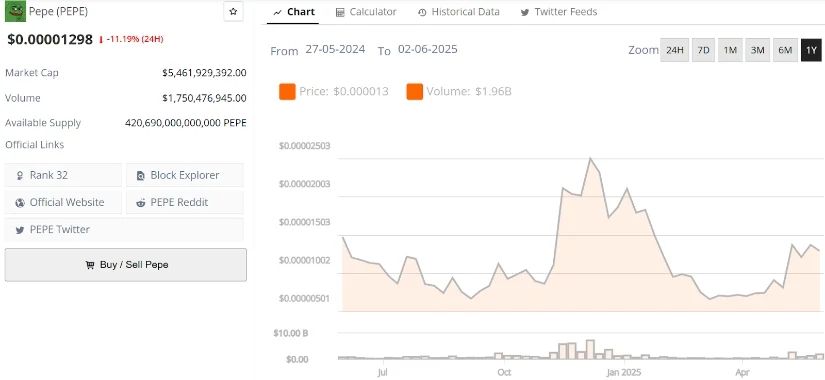Image resolution: width=825 pixels, height=380 pixels.
Task: Open the PEPE Reddit link
Action: pyautogui.click(x=185, y=202)
